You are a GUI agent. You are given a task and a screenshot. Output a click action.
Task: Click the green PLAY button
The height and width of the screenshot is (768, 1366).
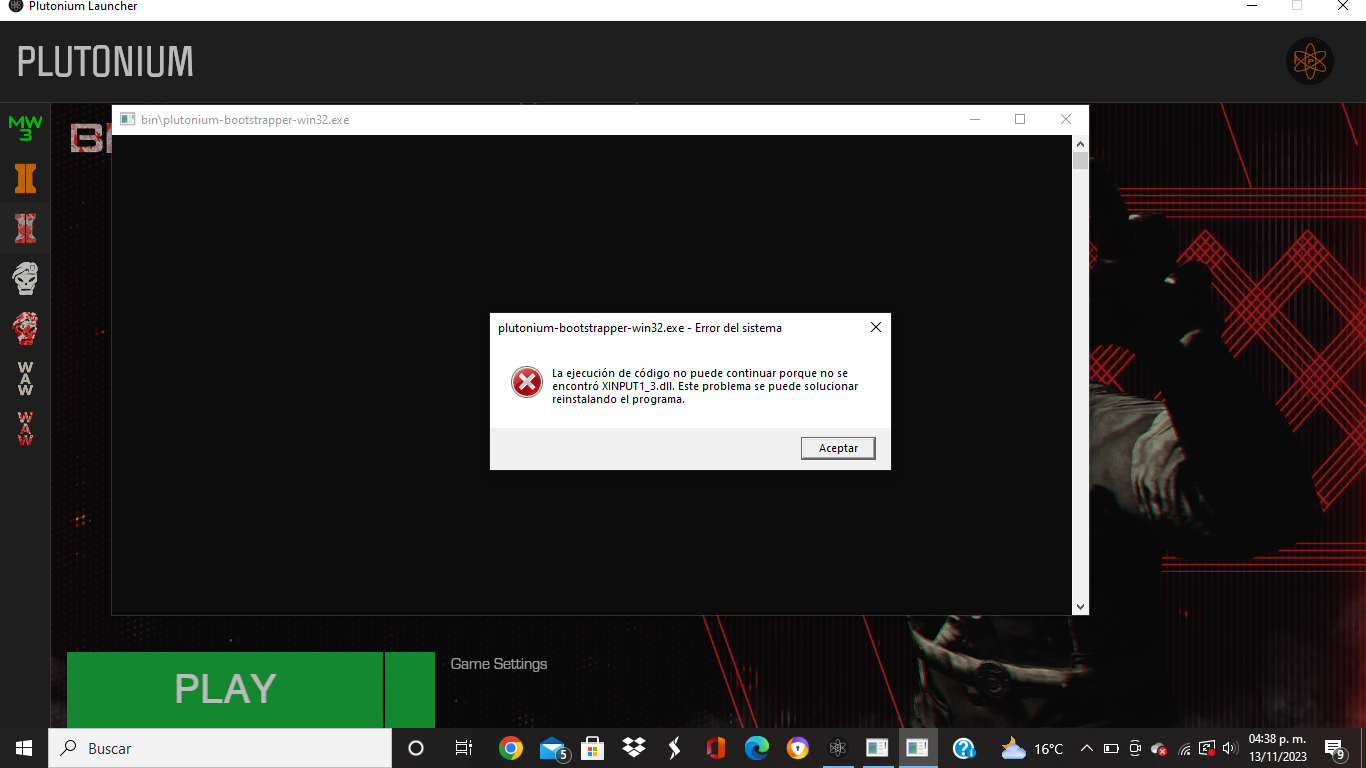pos(225,690)
